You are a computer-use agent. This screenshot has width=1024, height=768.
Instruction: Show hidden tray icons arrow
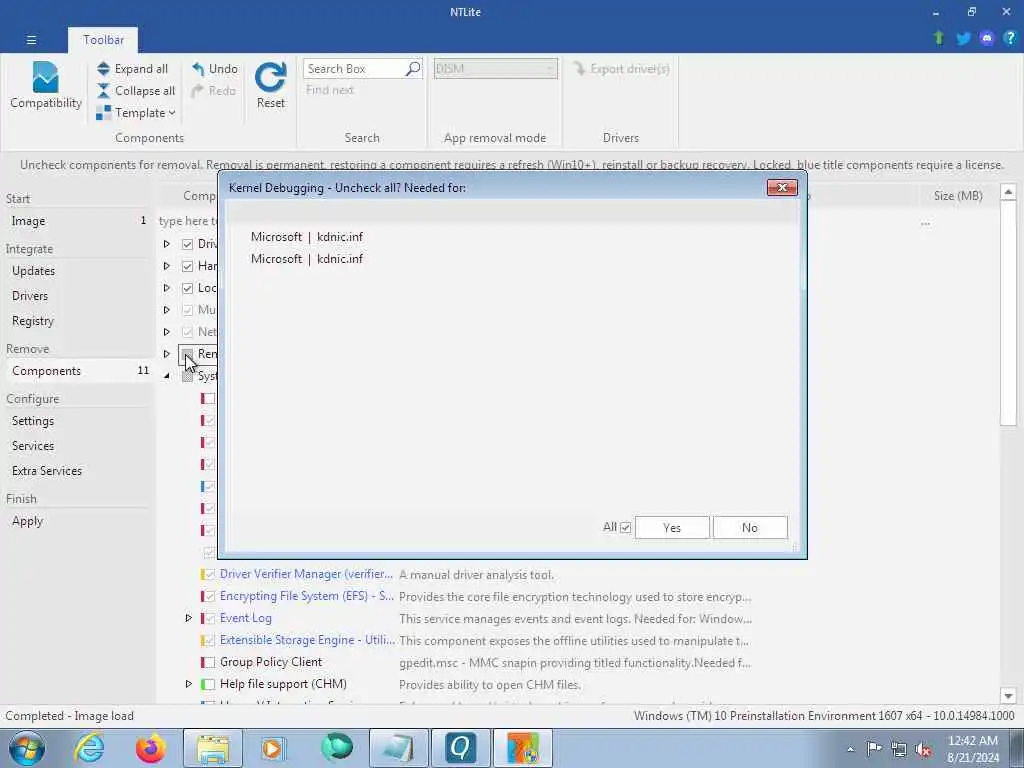[850, 750]
